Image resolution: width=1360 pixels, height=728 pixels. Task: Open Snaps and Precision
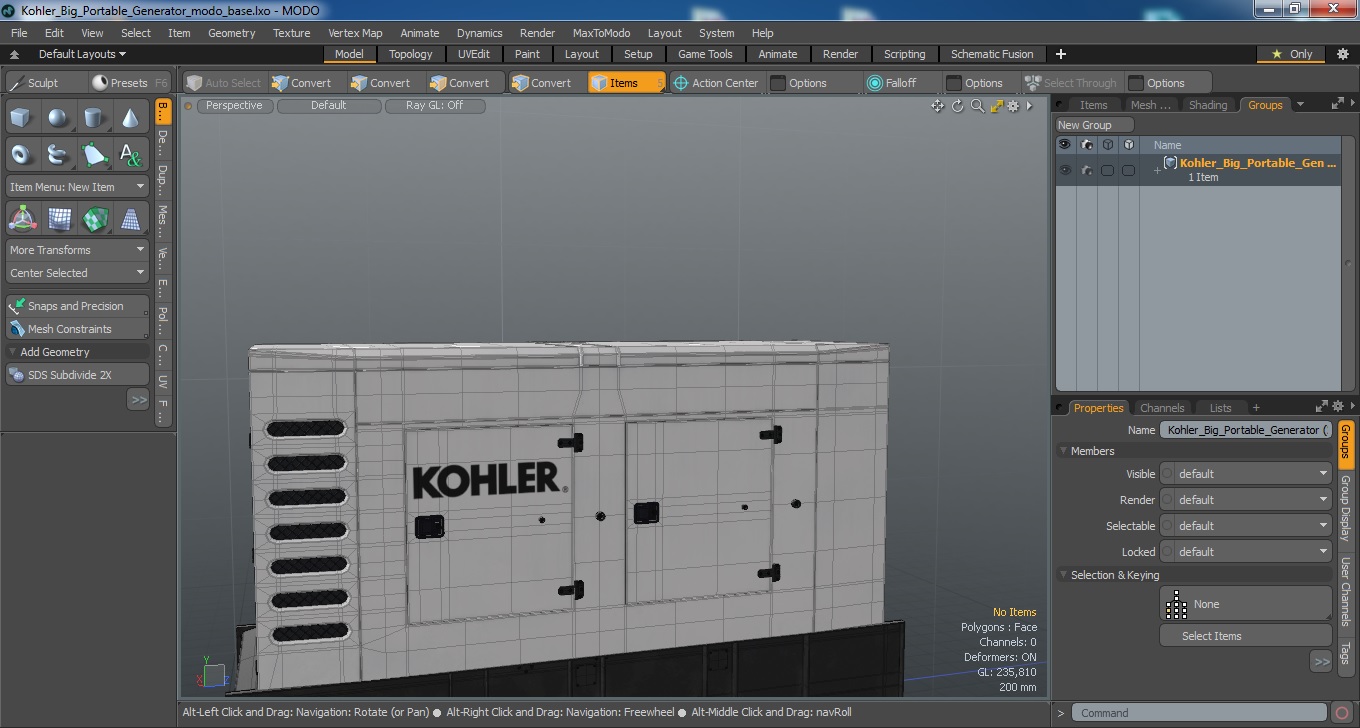point(77,306)
